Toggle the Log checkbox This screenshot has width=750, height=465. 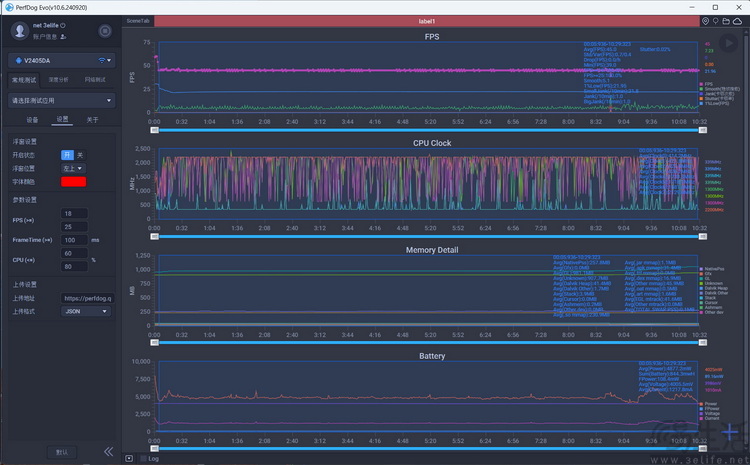(x=143, y=458)
